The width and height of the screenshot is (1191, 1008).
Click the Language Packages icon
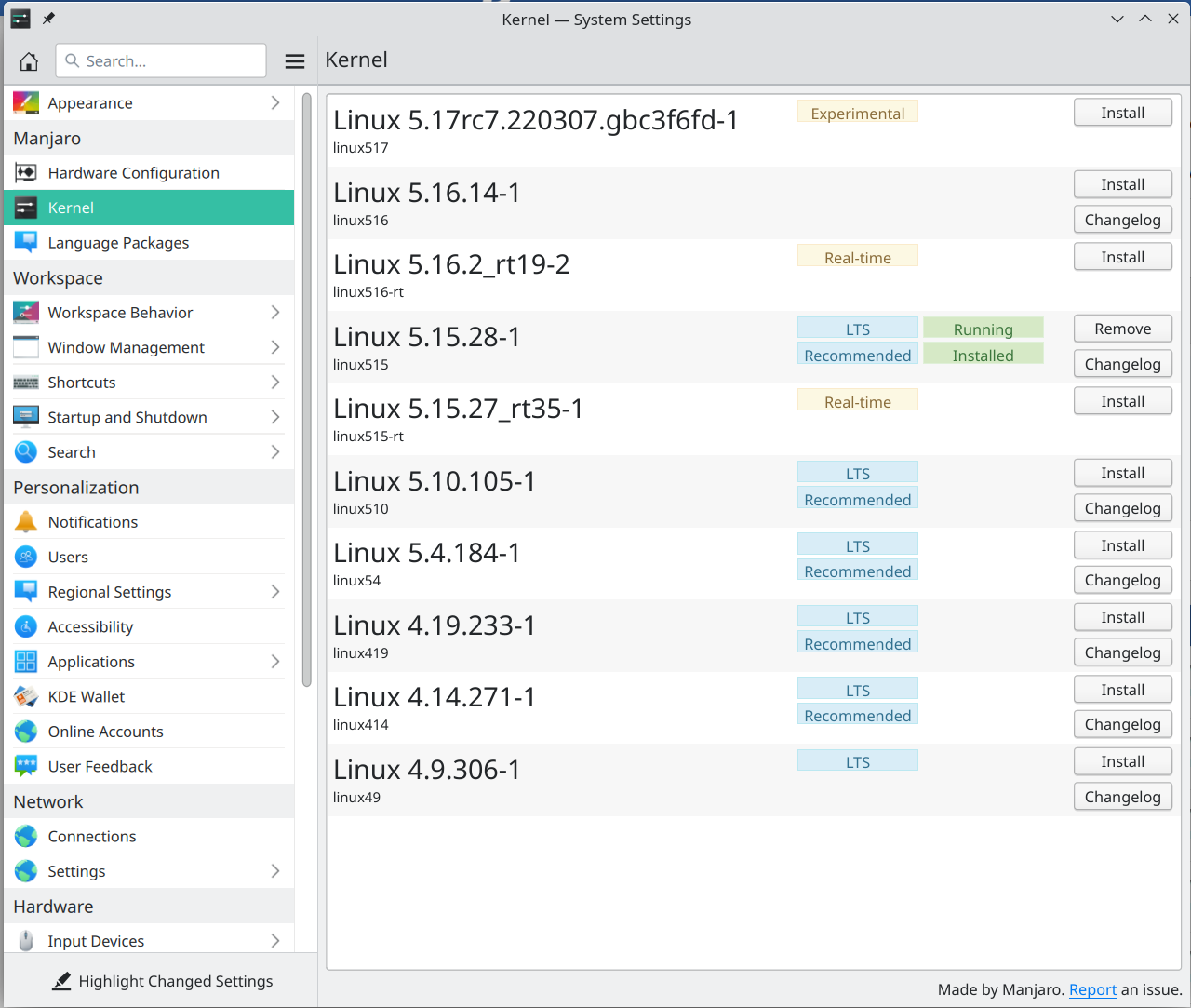coord(26,243)
